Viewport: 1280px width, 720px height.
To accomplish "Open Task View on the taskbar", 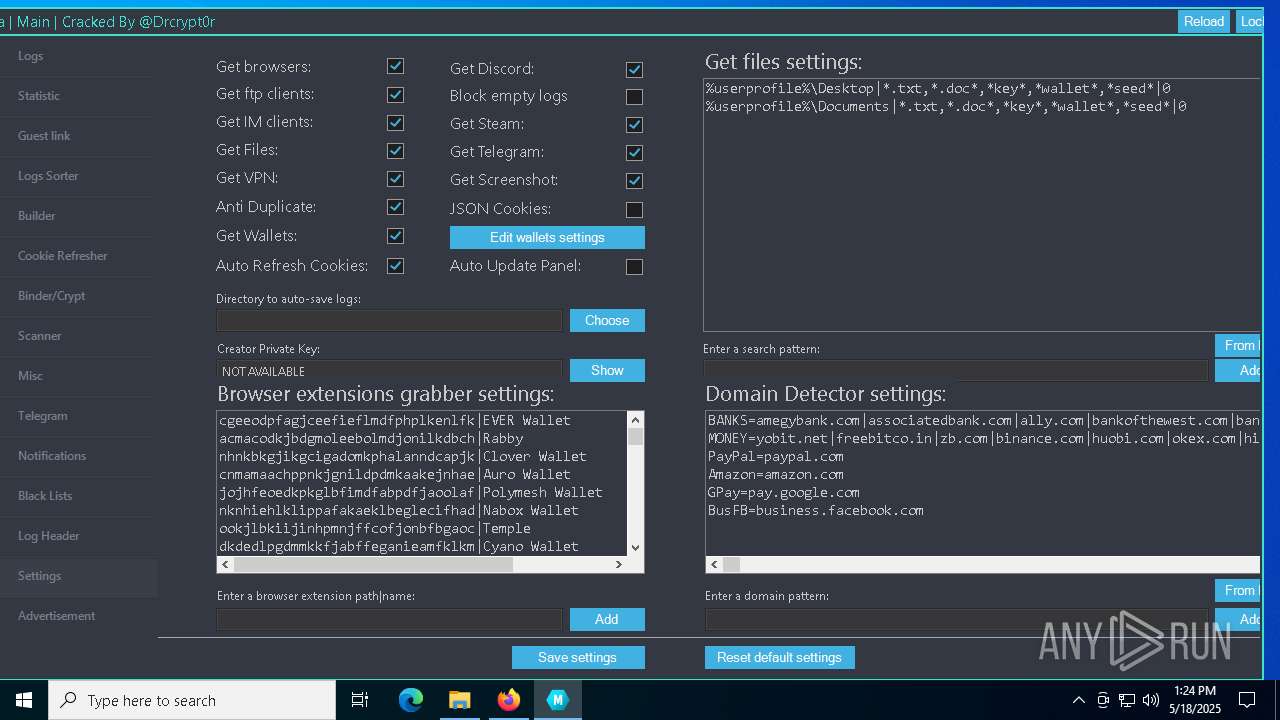I will pos(360,700).
